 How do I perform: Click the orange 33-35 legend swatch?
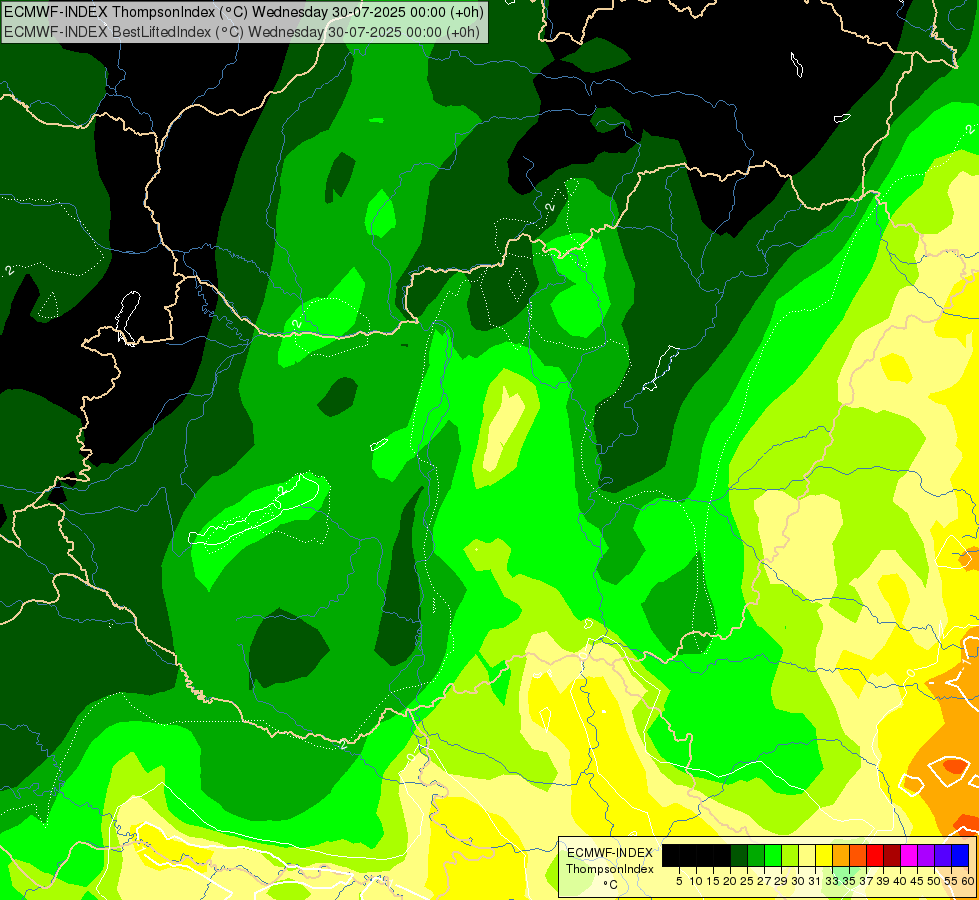coord(841,855)
